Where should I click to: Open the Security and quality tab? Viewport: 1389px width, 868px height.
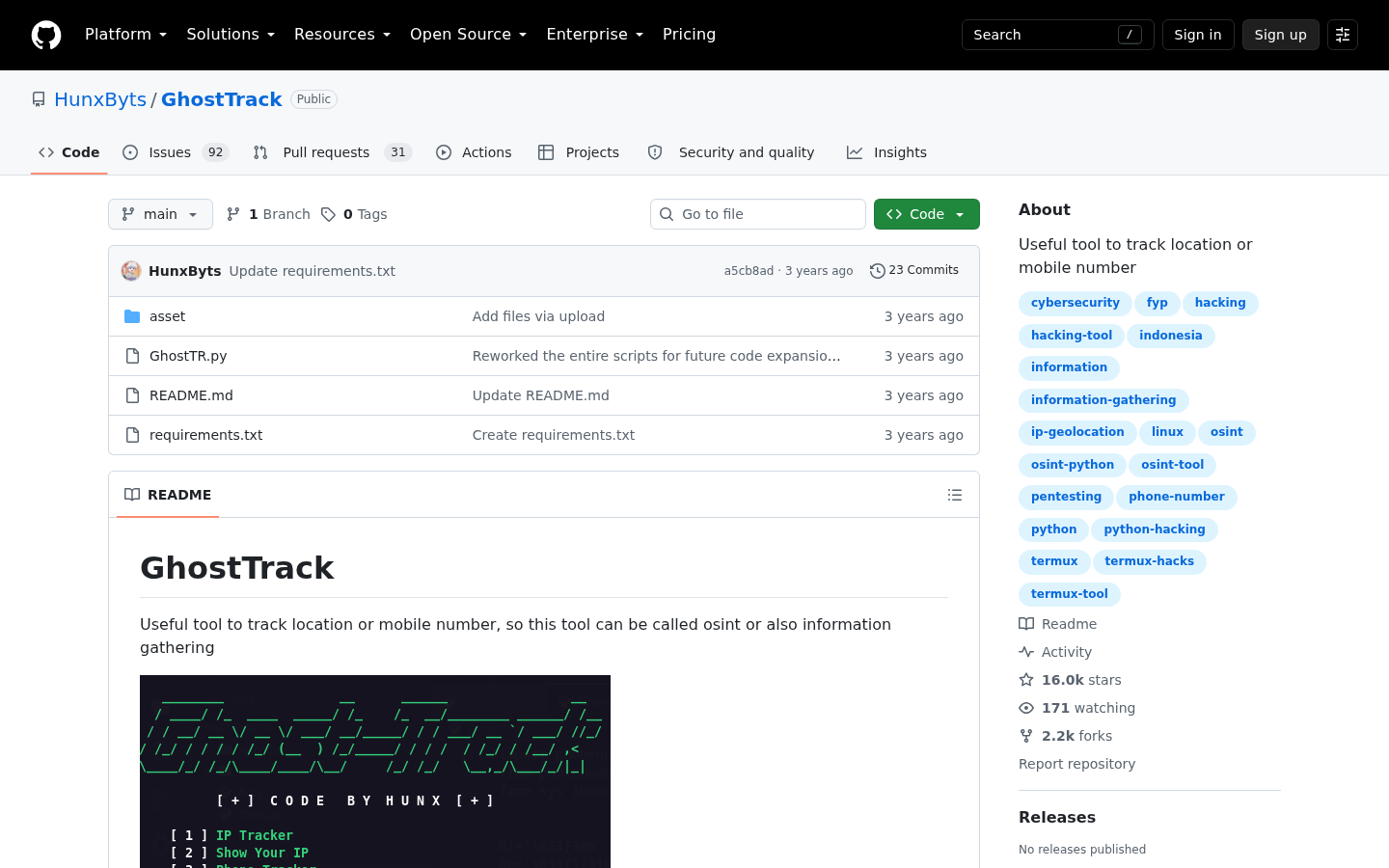[732, 152]
